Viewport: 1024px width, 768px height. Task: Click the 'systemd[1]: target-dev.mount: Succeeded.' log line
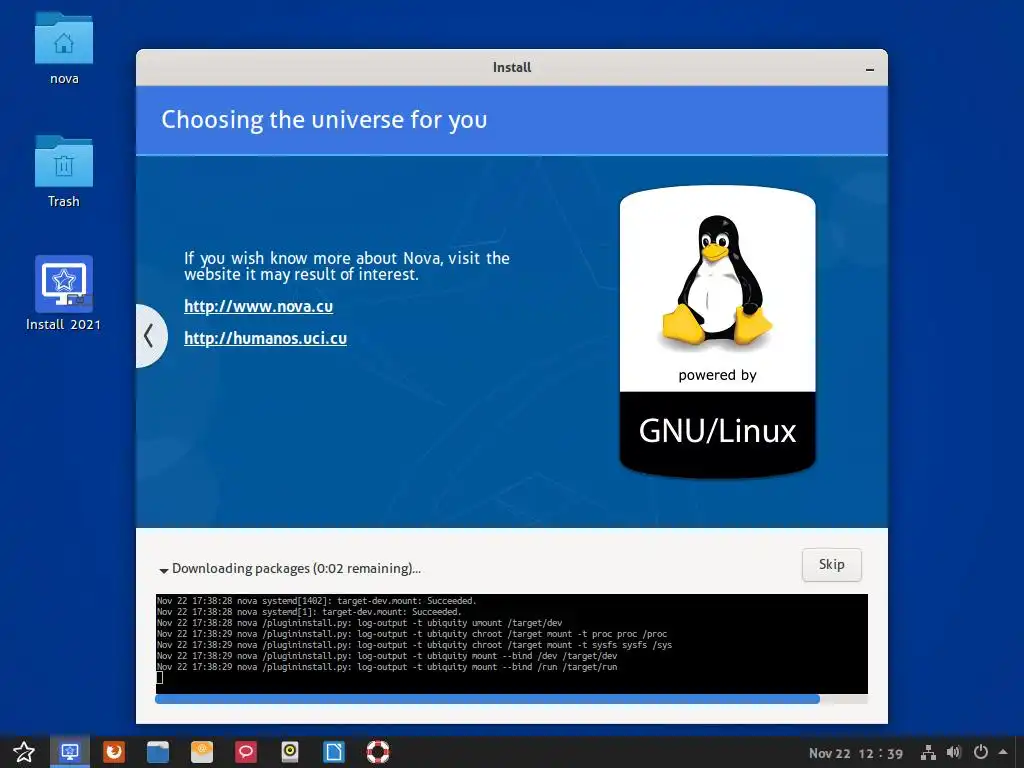pos(309,612)
